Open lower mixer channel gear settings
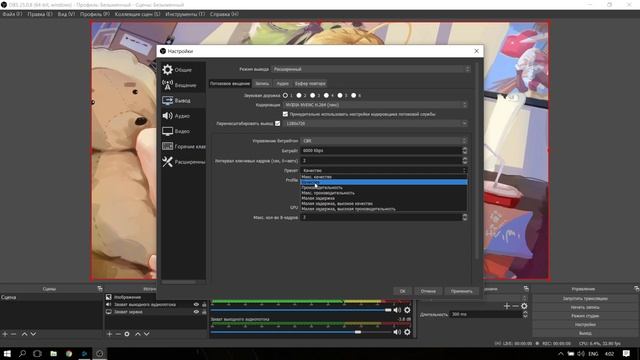The height and width of the screenshot is (360, 640). pos(407,332)
